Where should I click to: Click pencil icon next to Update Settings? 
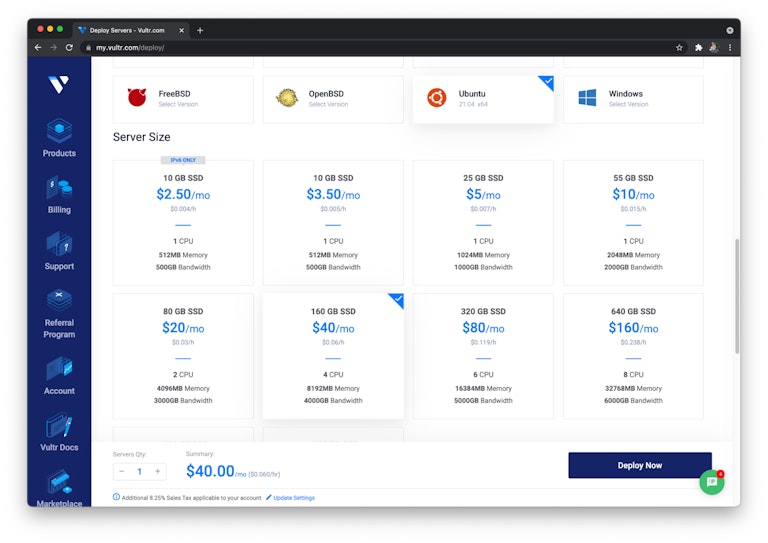[268, 497]
